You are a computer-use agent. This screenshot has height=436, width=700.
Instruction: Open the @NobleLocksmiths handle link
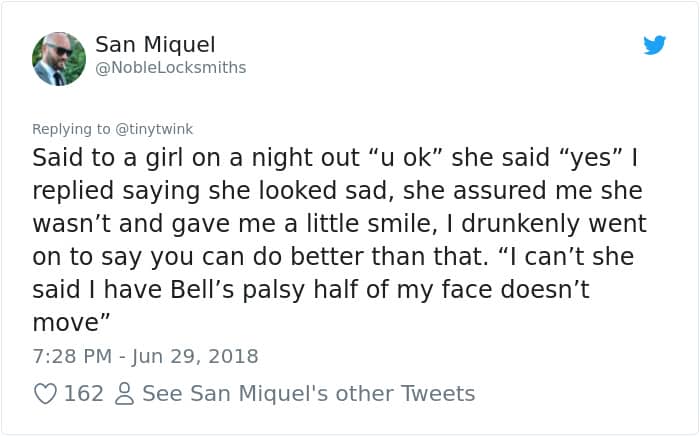[x=170, y=68]
